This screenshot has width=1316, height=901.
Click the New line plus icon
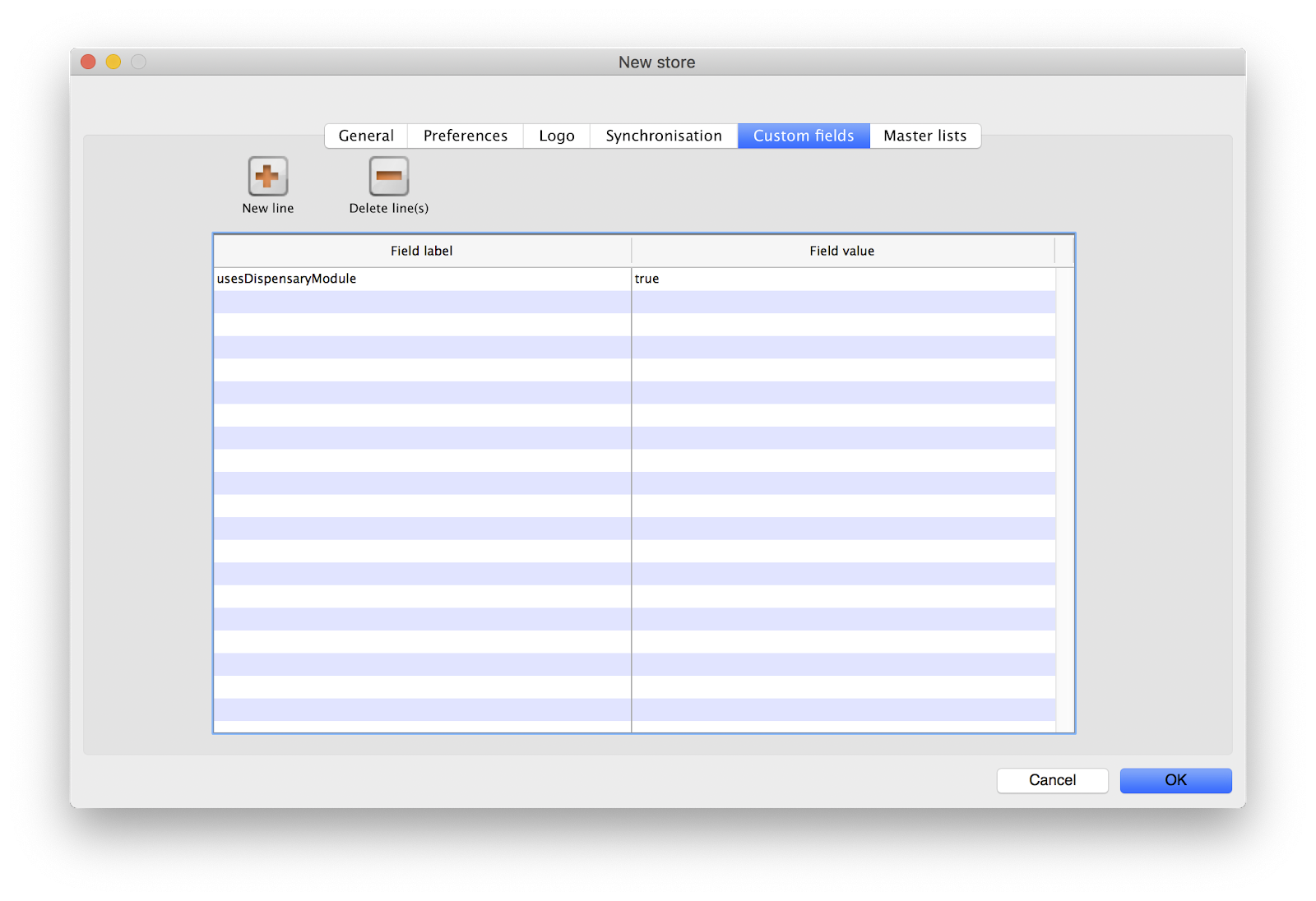click(268, 176)
